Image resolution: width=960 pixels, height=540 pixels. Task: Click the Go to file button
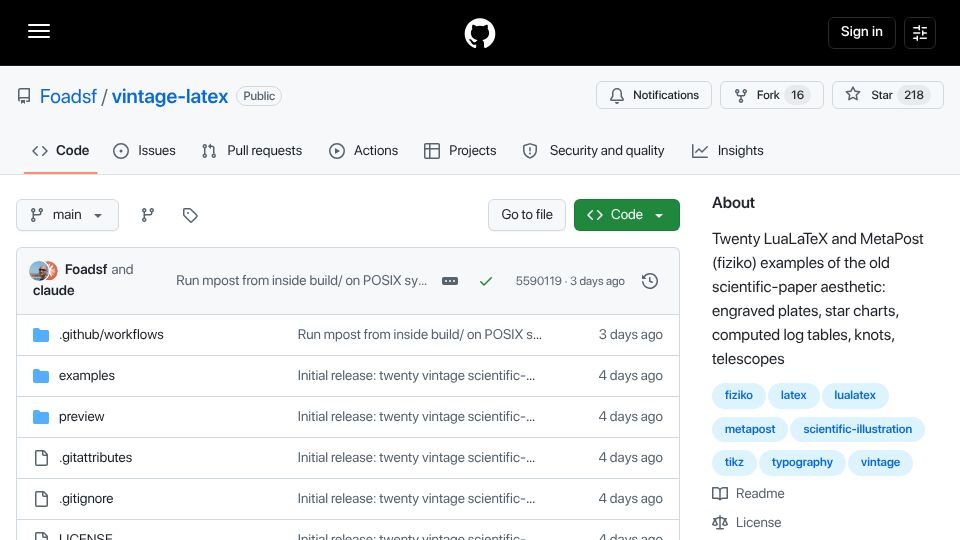click(x=527, y=215)
